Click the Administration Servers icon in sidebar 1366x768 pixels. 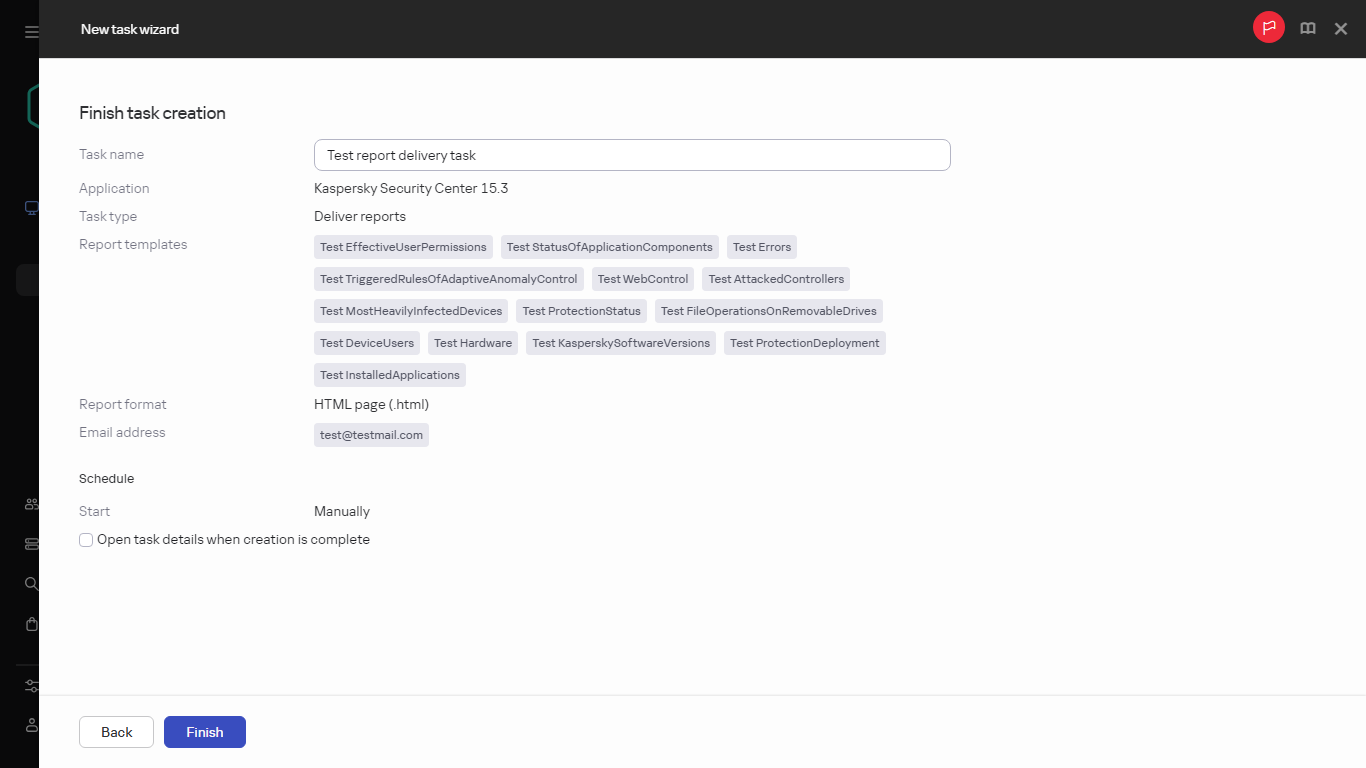point(30,544)
